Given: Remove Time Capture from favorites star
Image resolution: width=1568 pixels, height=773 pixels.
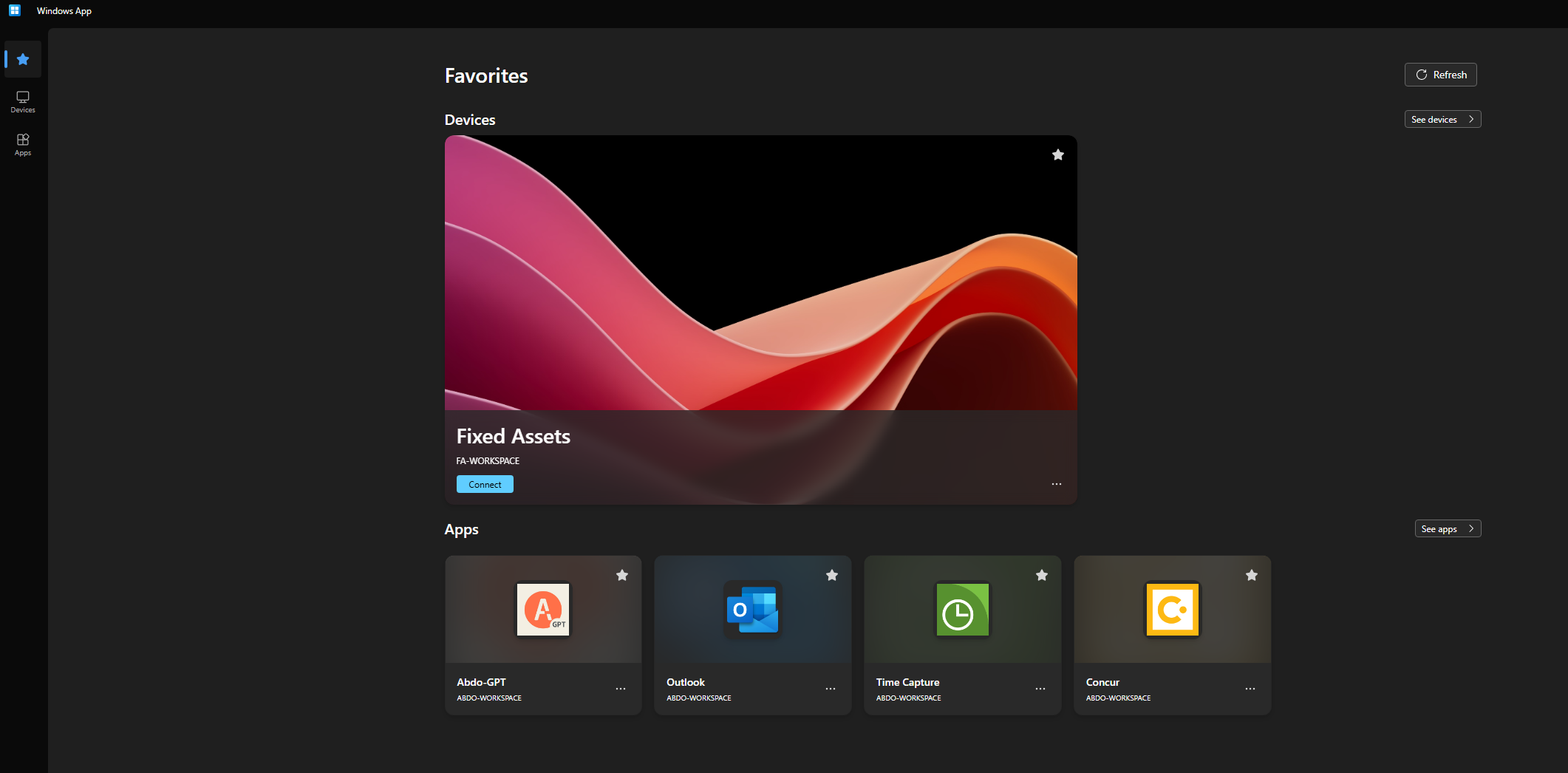Looking at the screenshot, I should click(x=1042, y=575).
